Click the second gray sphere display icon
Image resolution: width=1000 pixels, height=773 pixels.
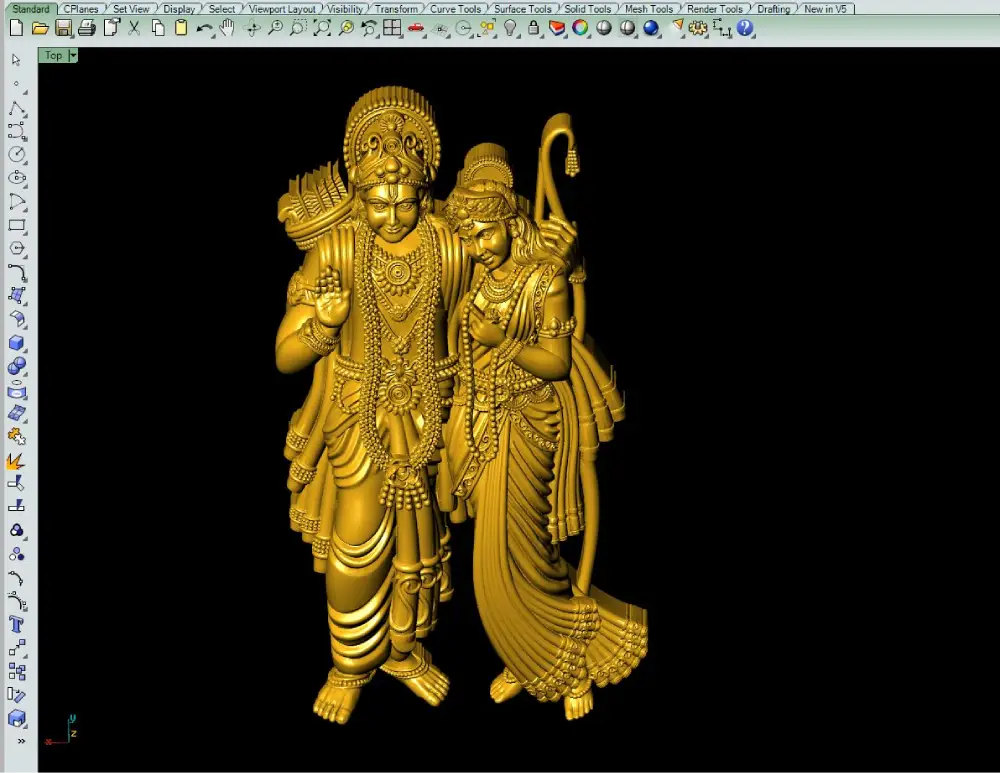pos(628,28)
